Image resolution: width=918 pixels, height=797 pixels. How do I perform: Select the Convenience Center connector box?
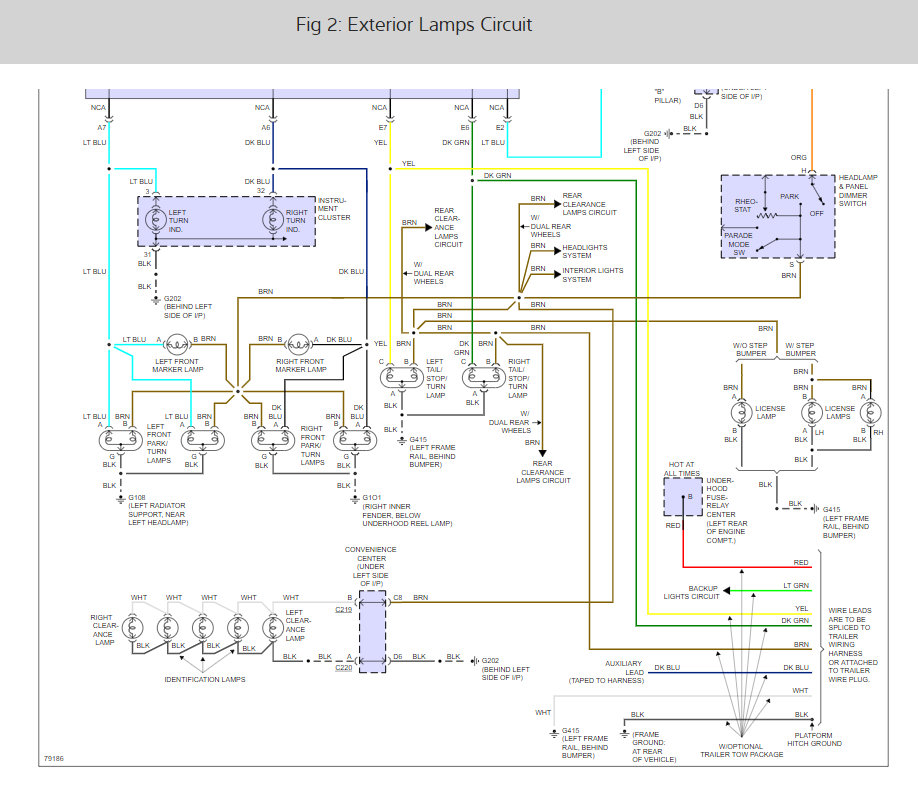click(x=372, y=631)
